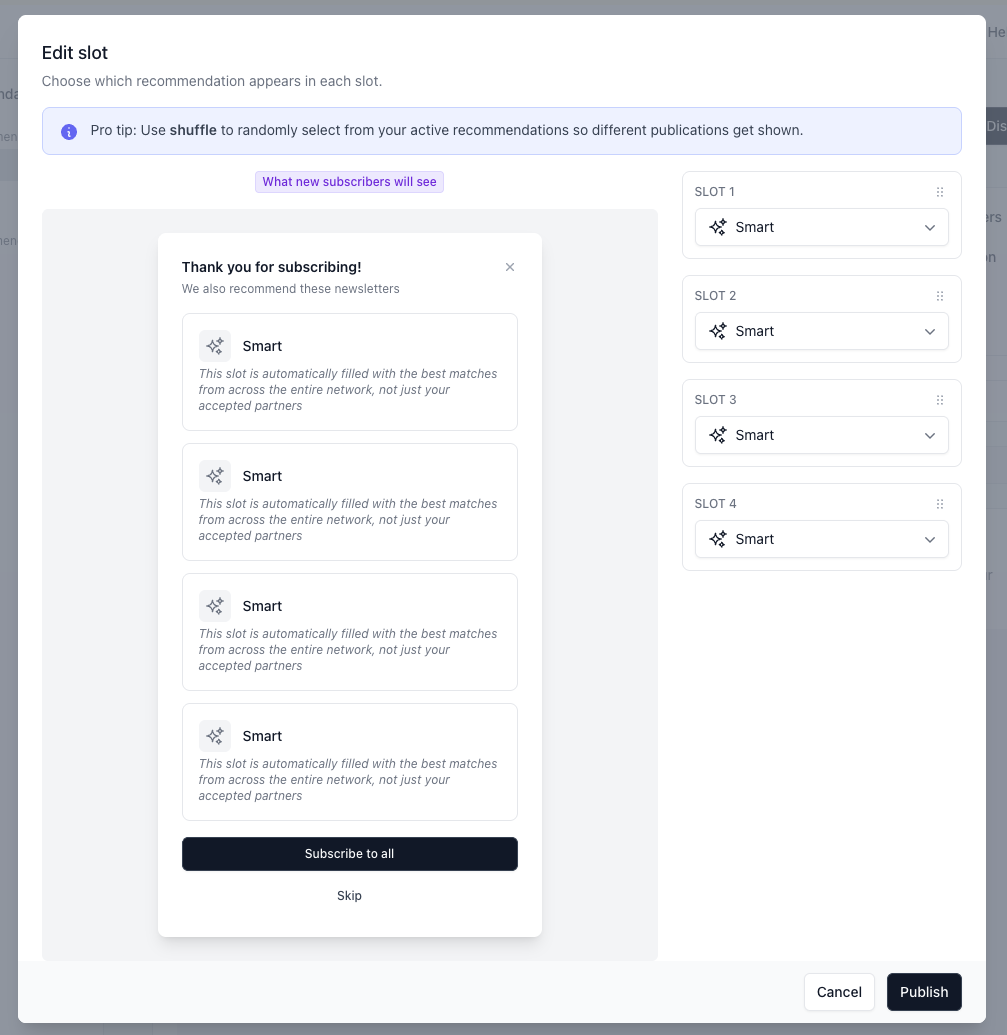Screen dimensions: 1007x1035
Task: Select the second Smart recommendation card in the preview
Action: [x=350, y=502]
